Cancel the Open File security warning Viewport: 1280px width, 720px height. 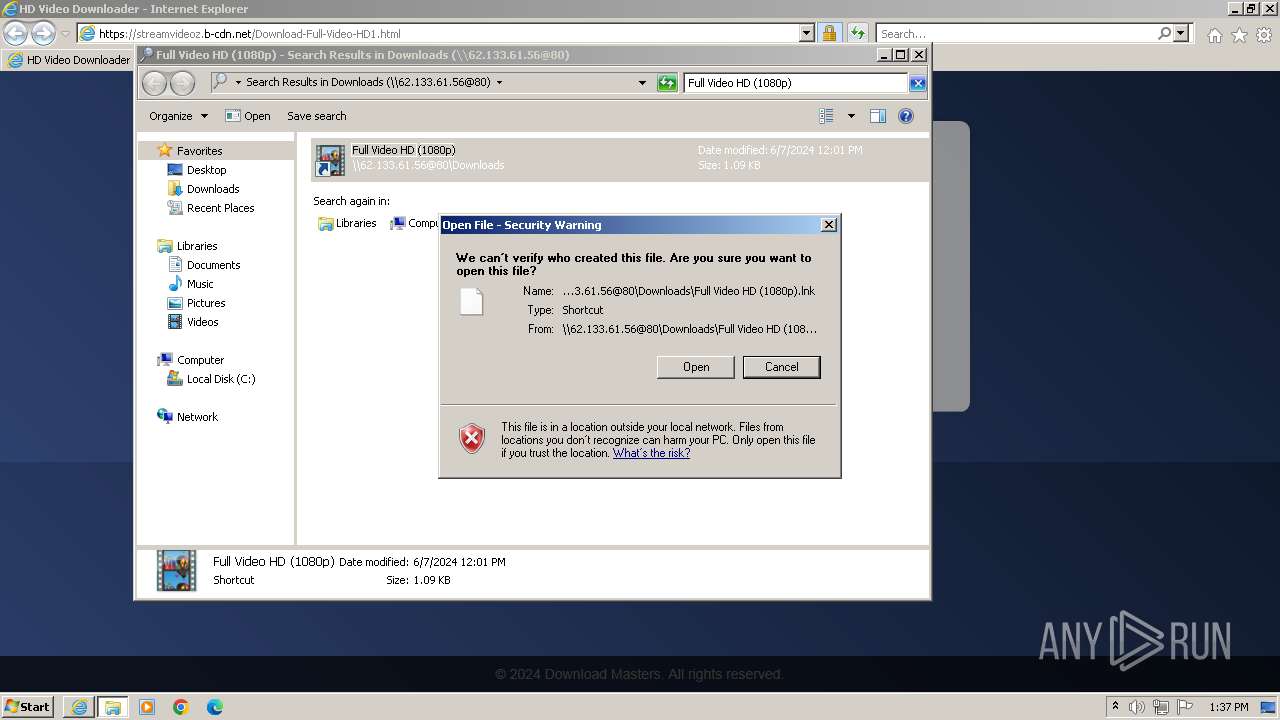tap(781, 367)
